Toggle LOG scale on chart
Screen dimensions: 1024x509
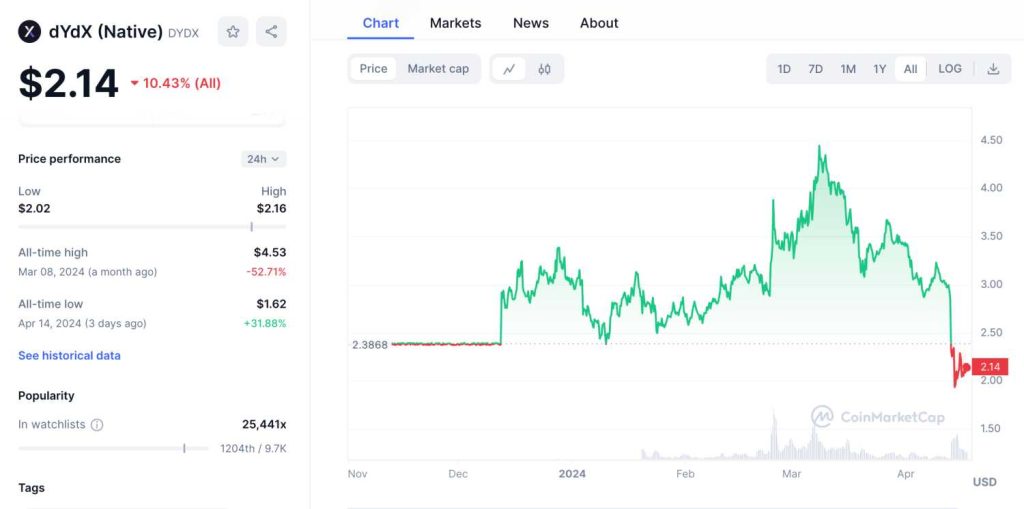950,69
